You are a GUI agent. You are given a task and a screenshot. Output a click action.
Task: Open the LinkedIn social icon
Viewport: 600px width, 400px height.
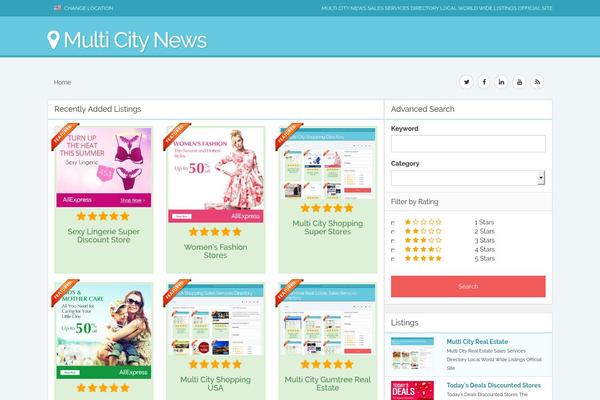click(x=501, y=82)
